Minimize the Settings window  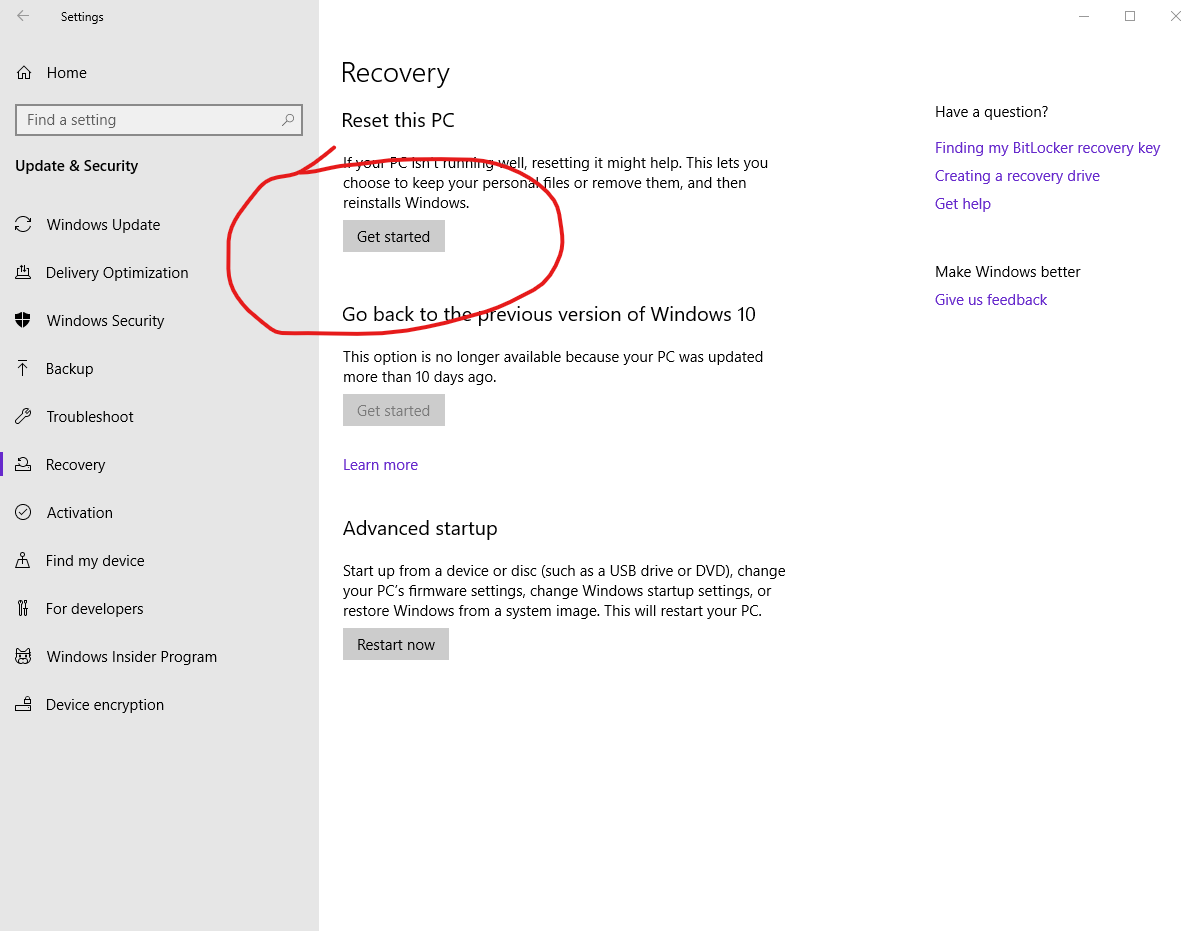[1083, 16]
